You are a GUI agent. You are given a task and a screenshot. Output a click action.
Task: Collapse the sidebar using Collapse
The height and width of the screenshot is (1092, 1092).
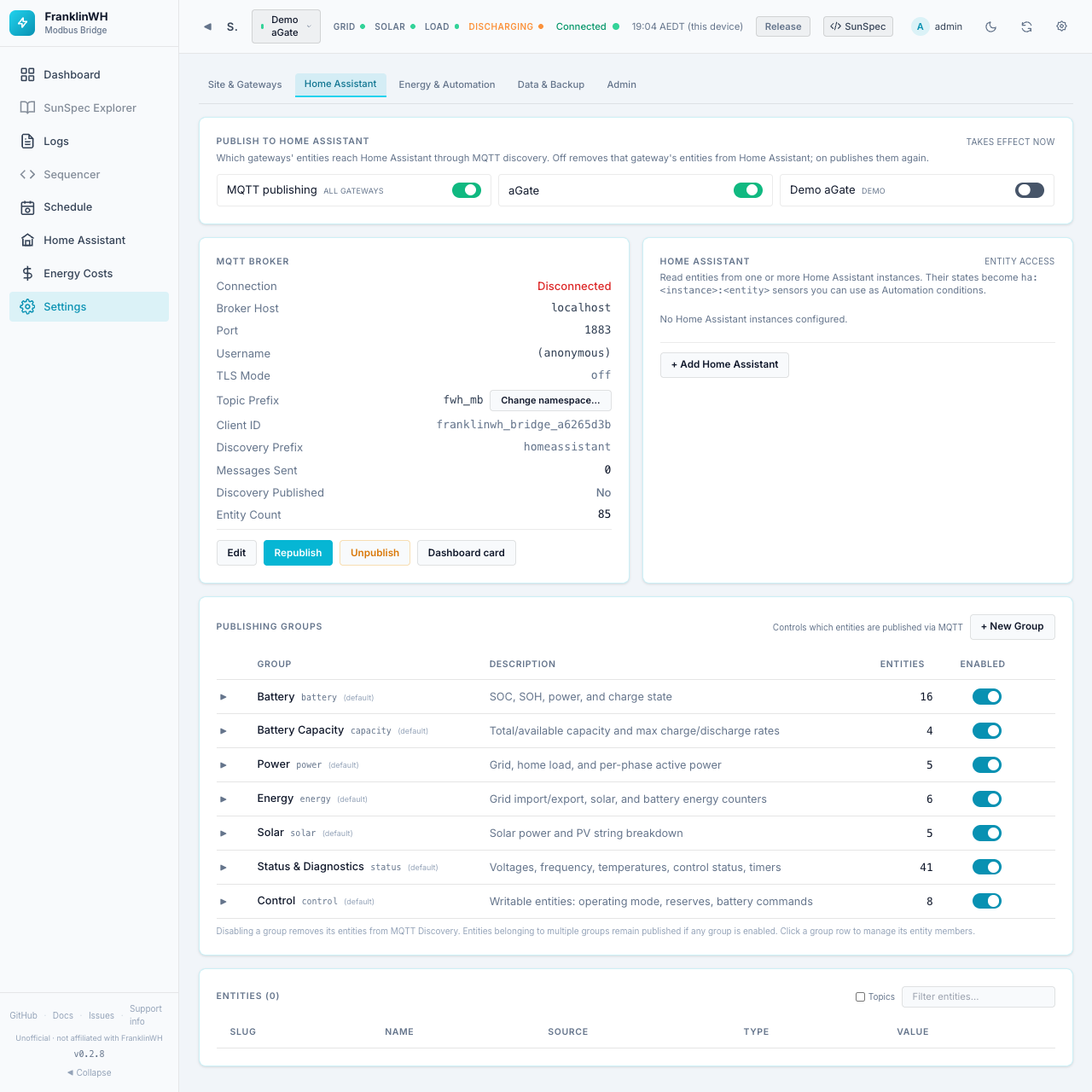pos(89,1072)
